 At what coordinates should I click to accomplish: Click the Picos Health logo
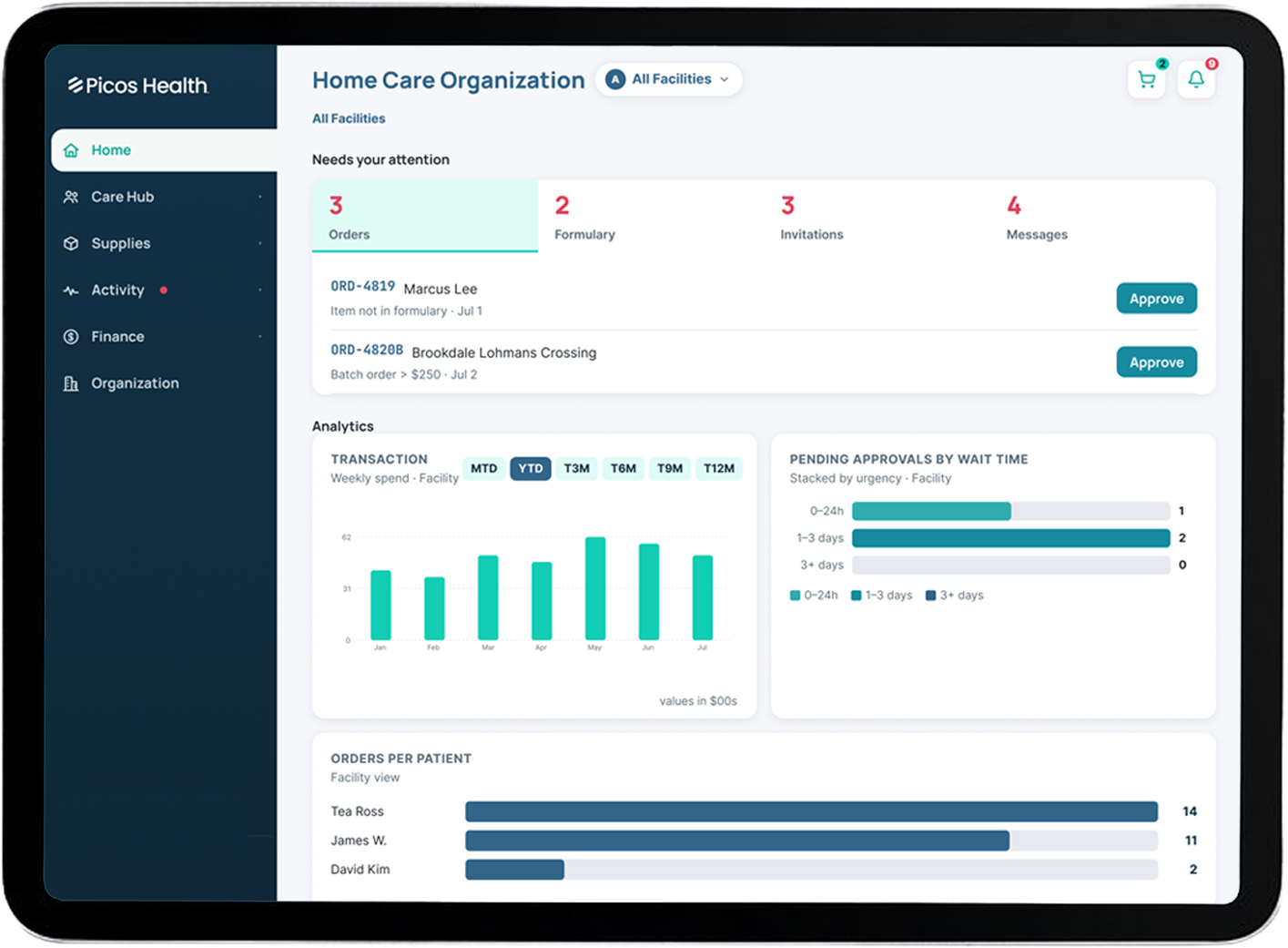coord(138,86)
